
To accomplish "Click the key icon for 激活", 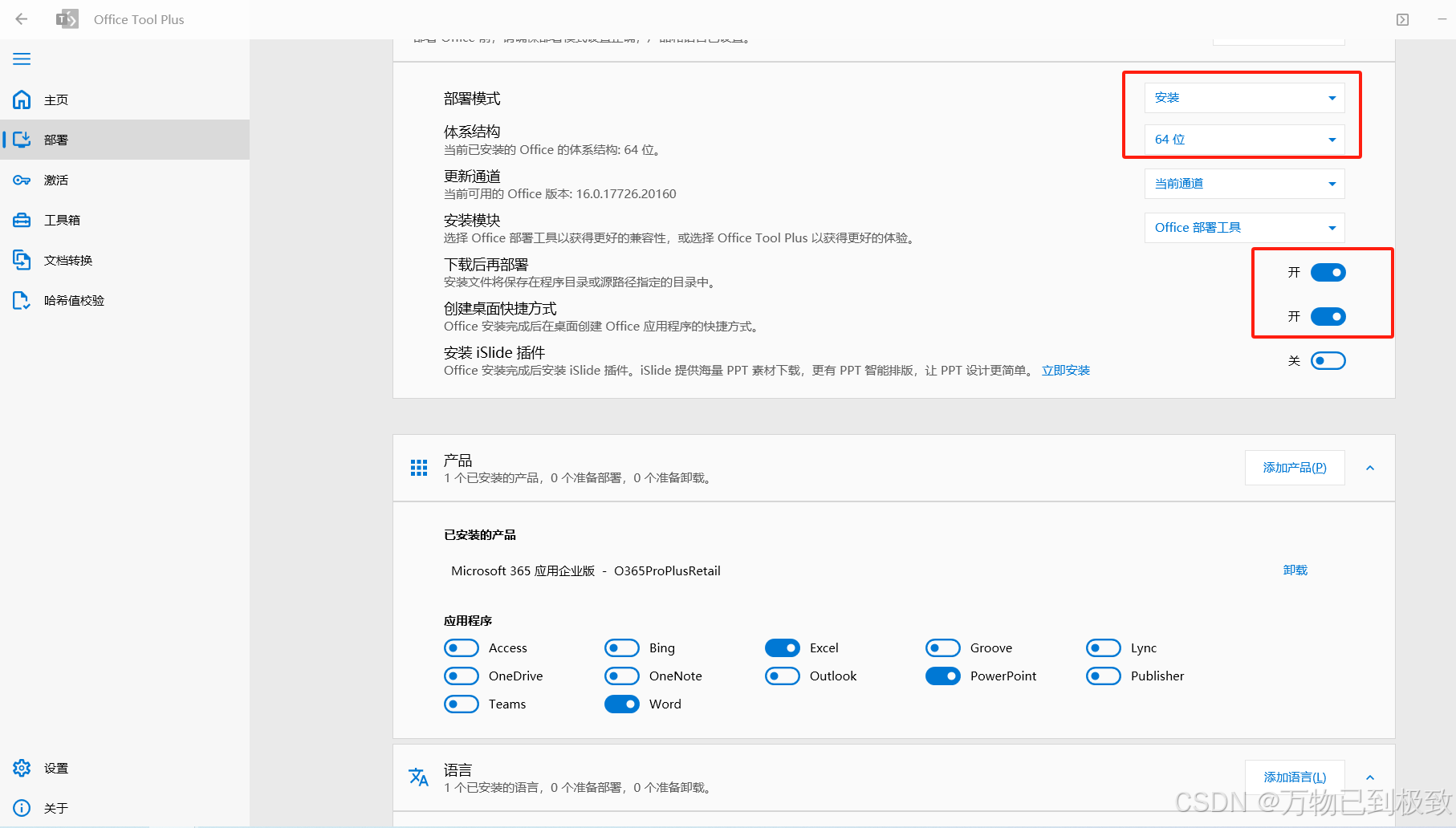I will tap(22, 180).
